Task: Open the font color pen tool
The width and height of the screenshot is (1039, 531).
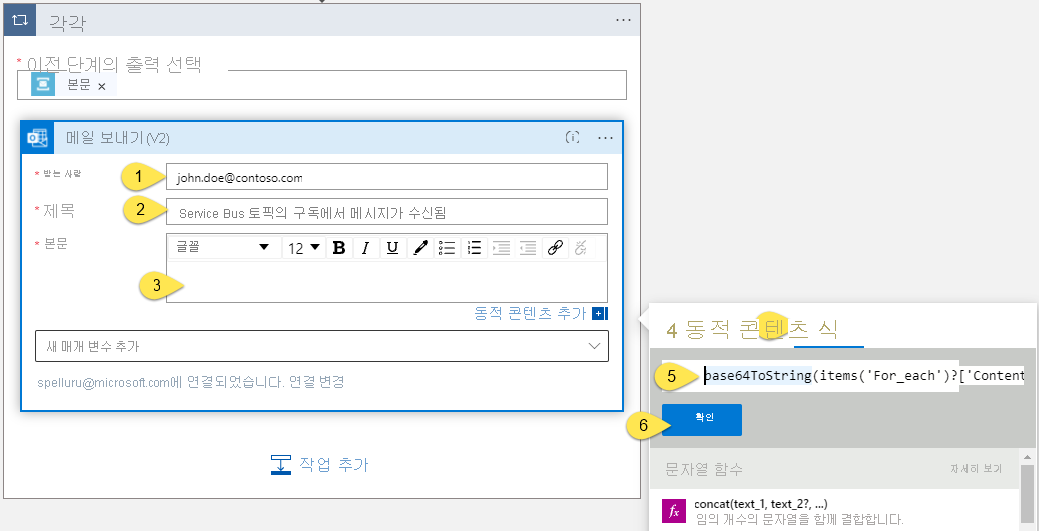Action: tap(420, 248)
